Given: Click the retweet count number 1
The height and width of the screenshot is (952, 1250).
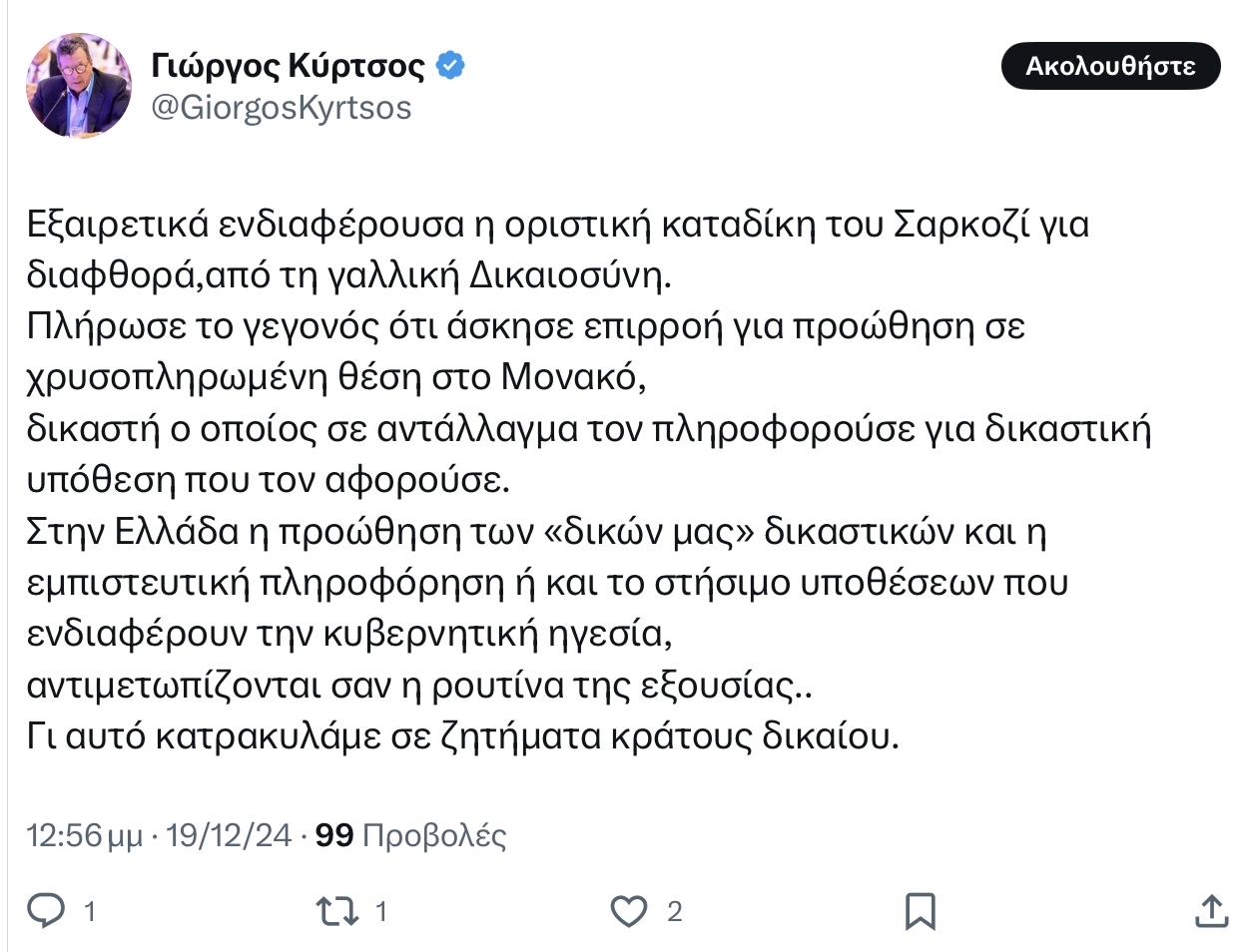Looking at the screenshot, I should [x=380, y=911].
